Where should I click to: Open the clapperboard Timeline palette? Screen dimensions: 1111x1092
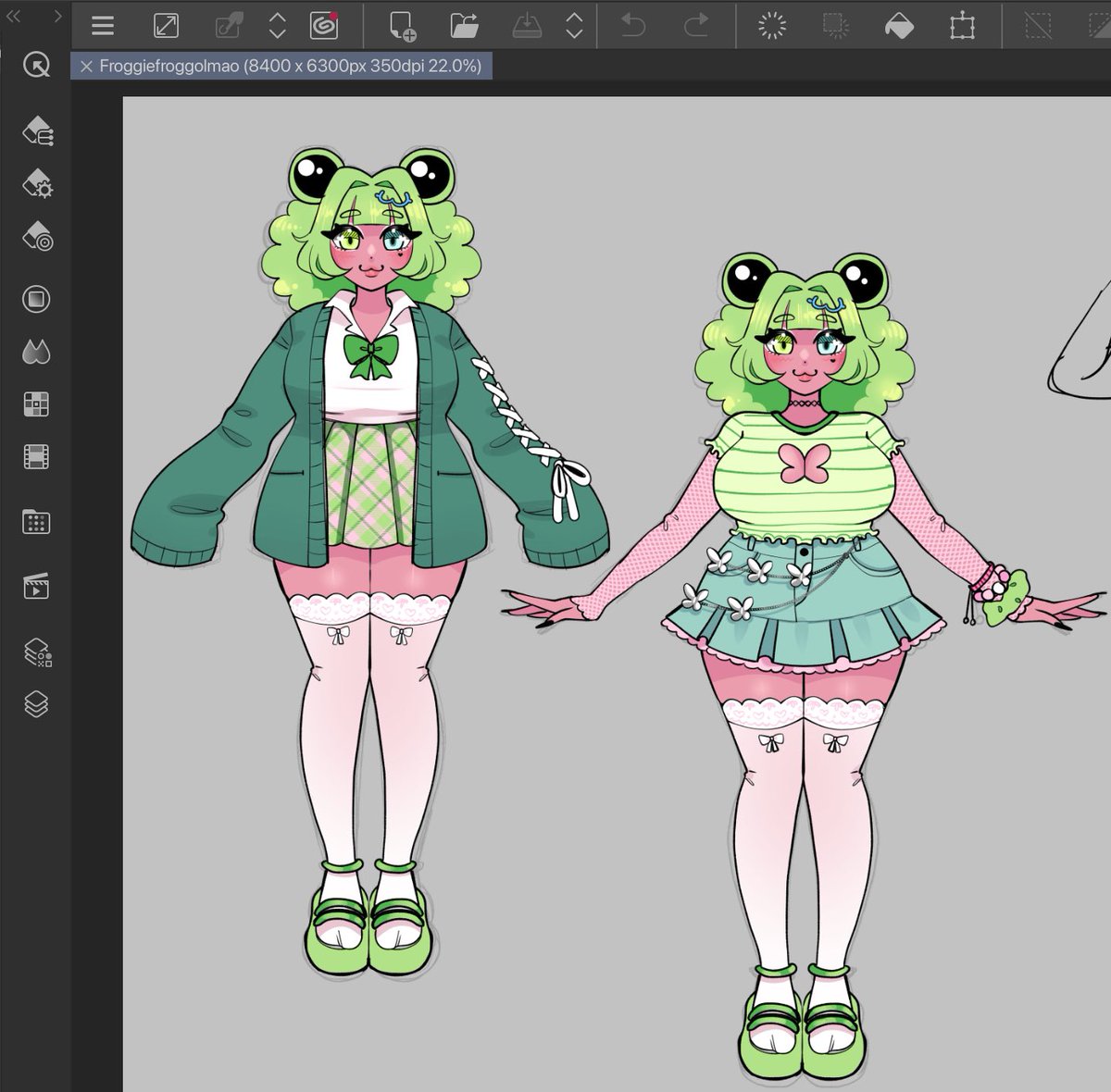pyautogui.click(x=36, y=587)
